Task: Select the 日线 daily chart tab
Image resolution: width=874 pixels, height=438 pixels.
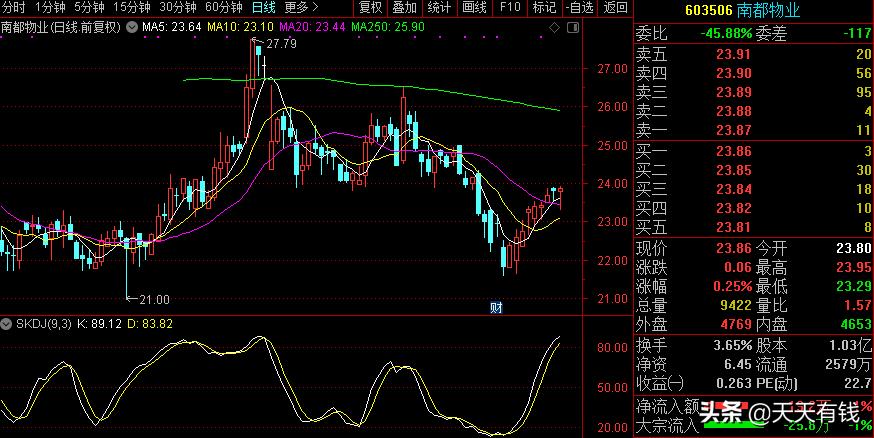Action: (263, 8)
